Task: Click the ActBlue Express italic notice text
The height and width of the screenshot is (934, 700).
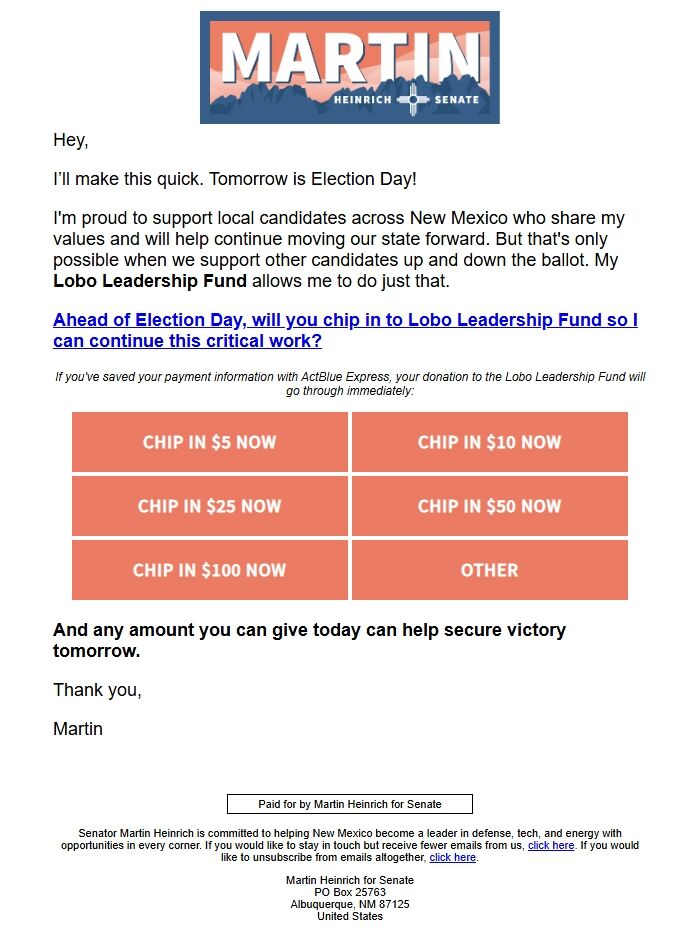Action: [349, 384]
